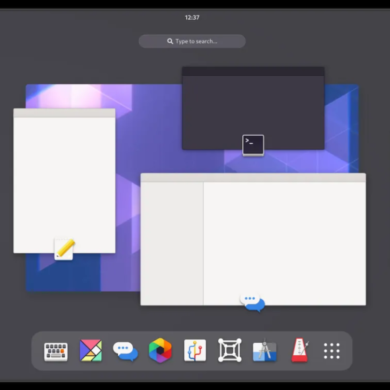Viewport: 390px width, 390px height.
Task: Open the on-screen keyboard app in the dash
Action: click(x=56, y=351)
